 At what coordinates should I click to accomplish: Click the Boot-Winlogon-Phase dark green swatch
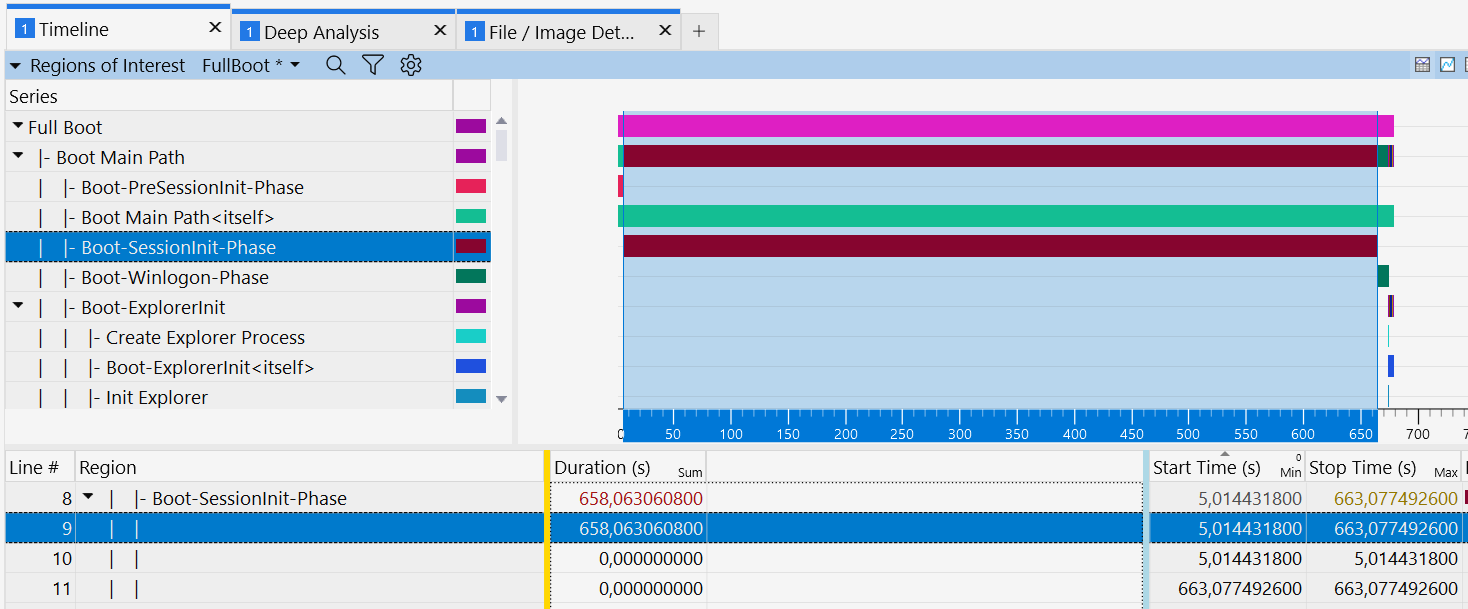tap(471, 276)
